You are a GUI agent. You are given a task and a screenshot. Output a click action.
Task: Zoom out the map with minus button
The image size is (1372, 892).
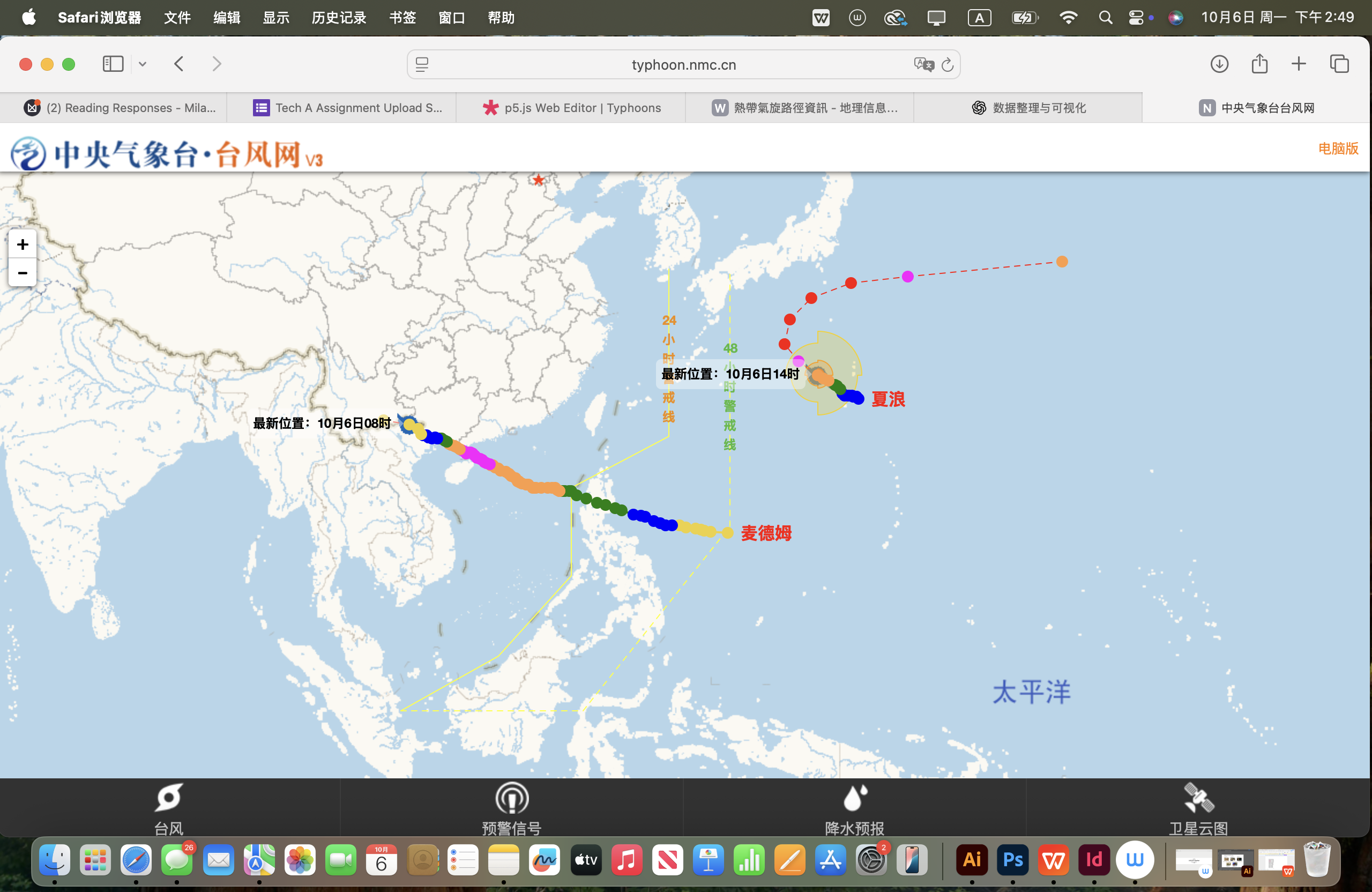pos(23,272)
